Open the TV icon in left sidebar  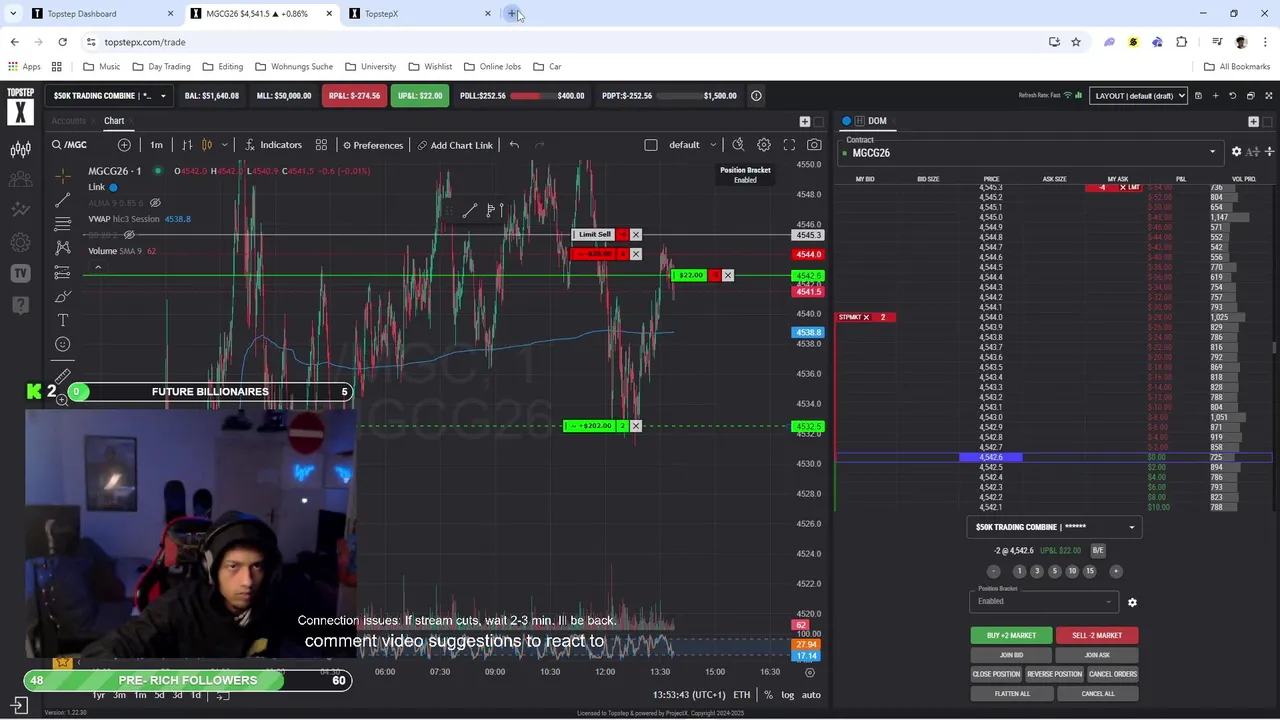[x=20, y=273]
